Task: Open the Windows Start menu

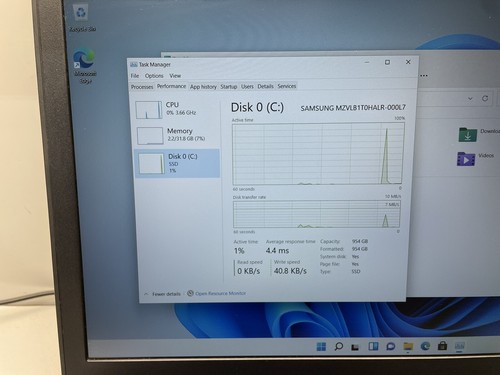Action: [321, 347]
